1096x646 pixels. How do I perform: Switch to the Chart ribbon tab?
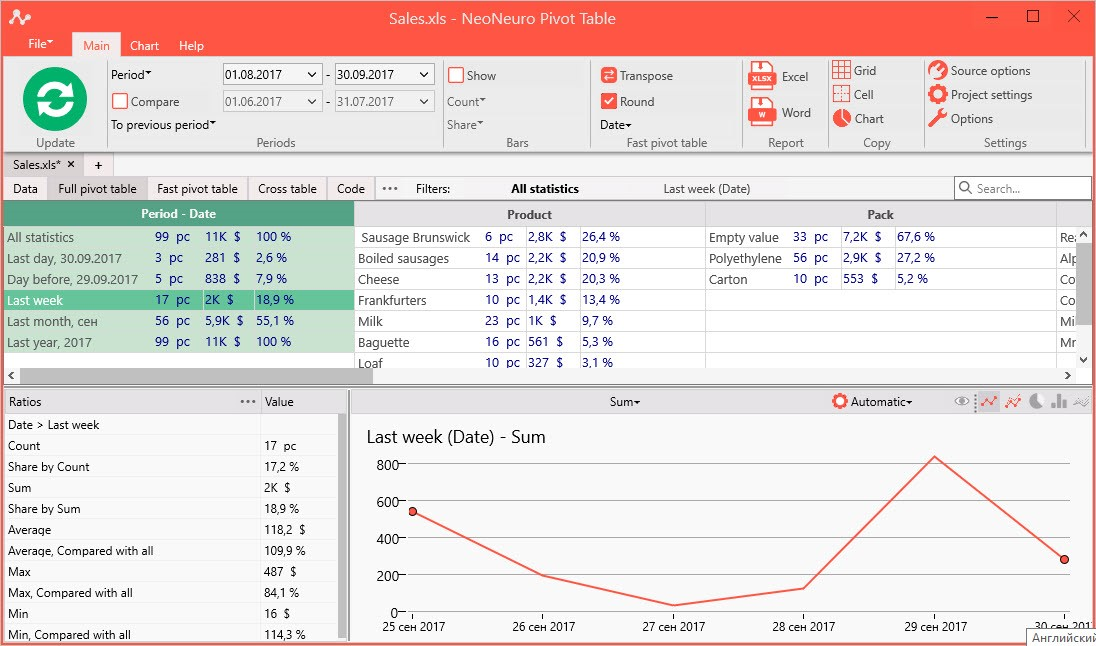144,45
